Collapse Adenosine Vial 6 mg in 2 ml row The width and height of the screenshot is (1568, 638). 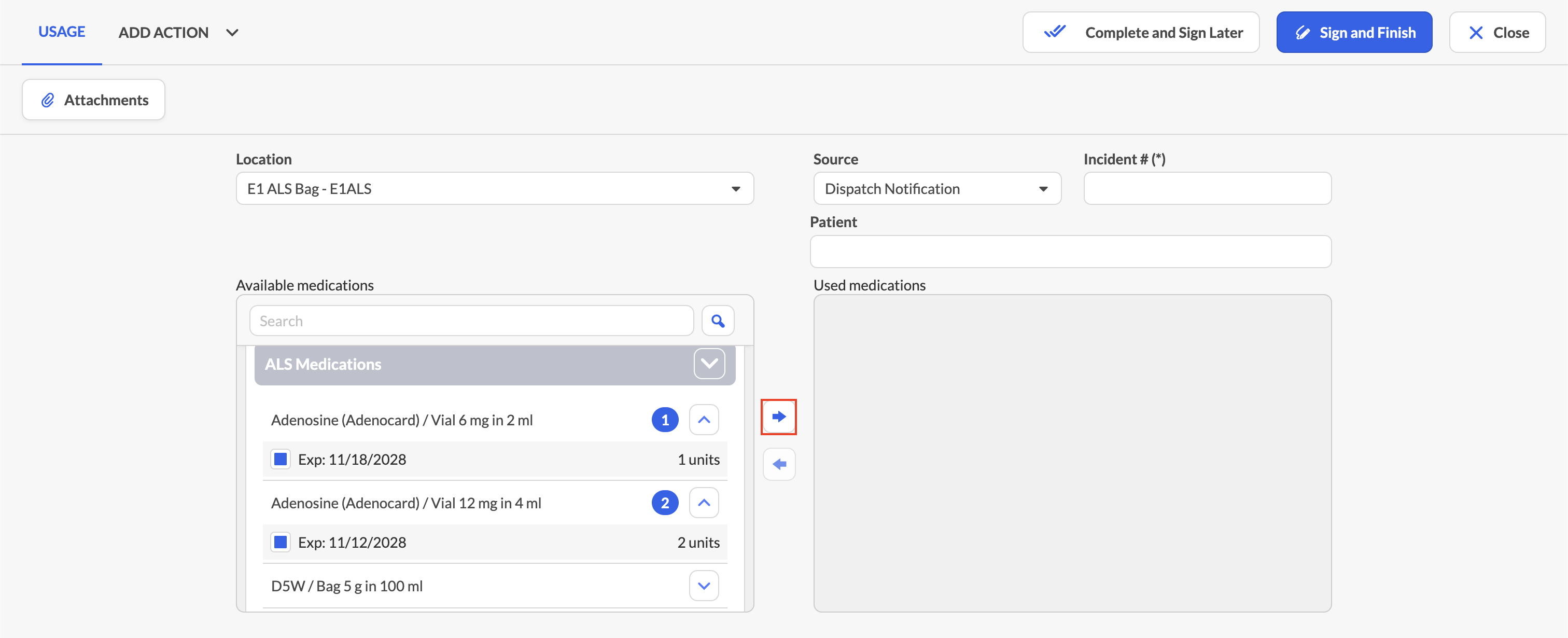[704, 420]
